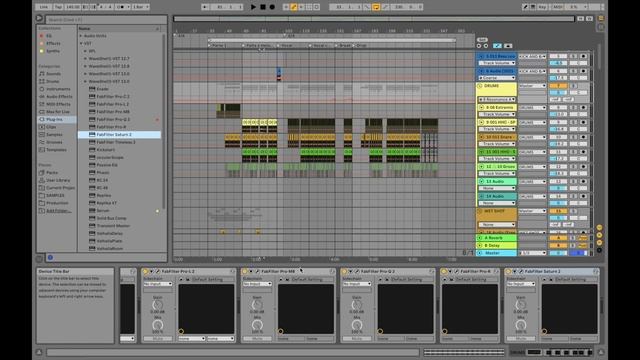Arm the Arrangement Record button

pos(272,7)
